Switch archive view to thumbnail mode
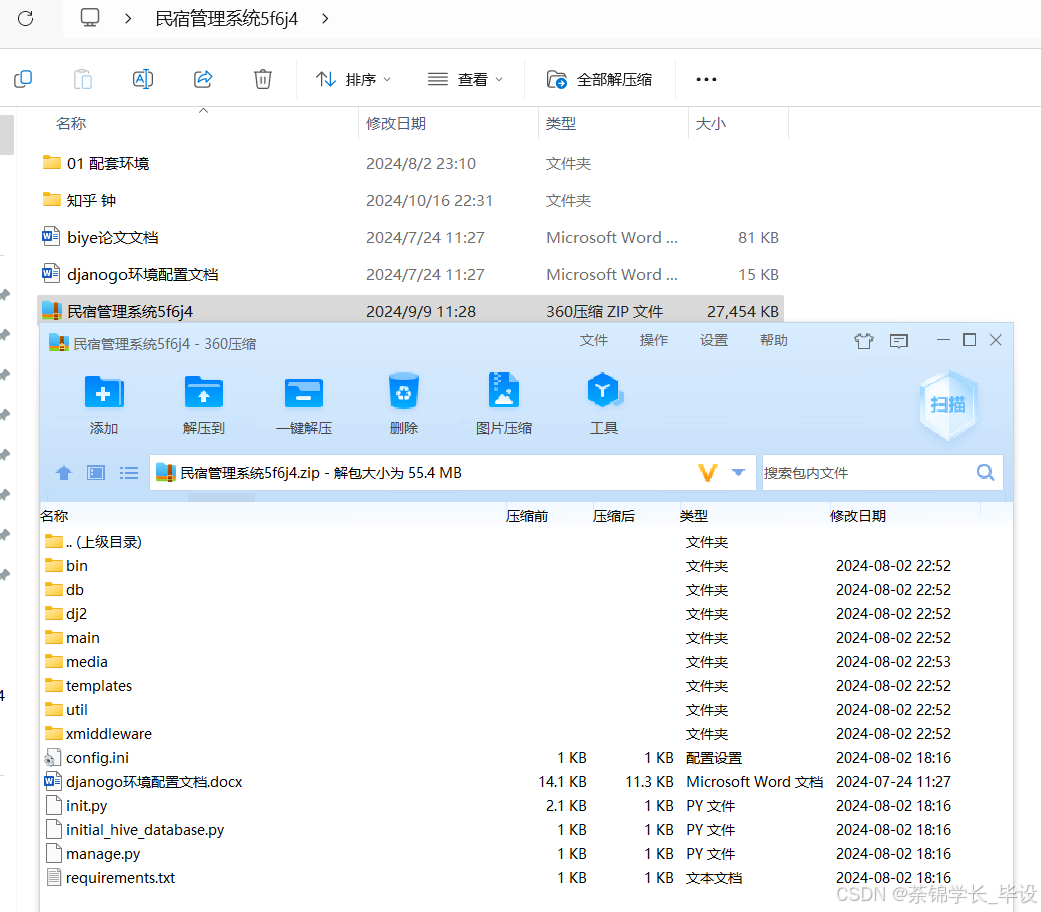The image size is (1041, 912). [x=95, y=472]
